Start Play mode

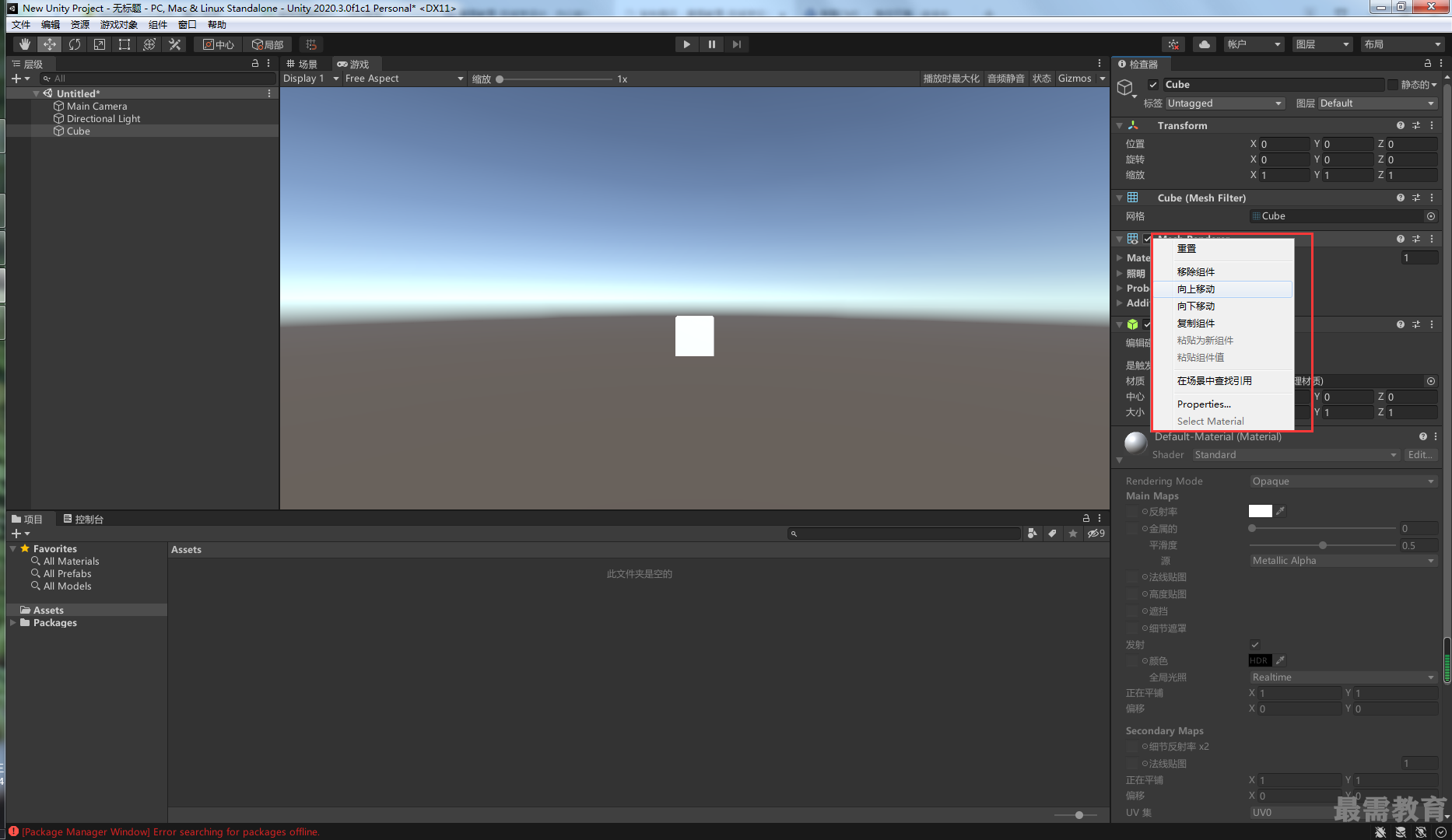pyautogui.click(x=686, y=44)
